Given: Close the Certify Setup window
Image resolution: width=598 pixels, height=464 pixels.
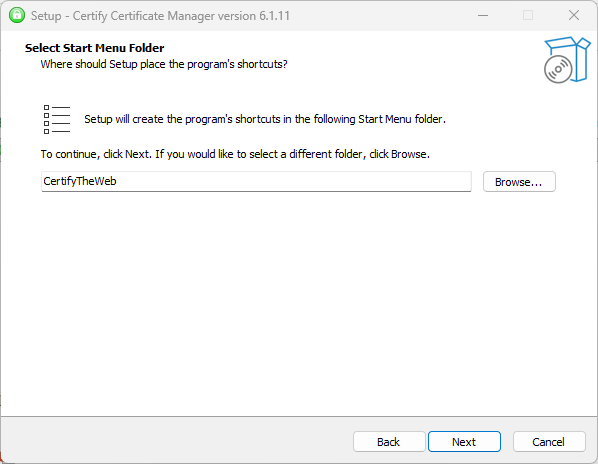Looking at the screenshot, I should pos(574,16).
